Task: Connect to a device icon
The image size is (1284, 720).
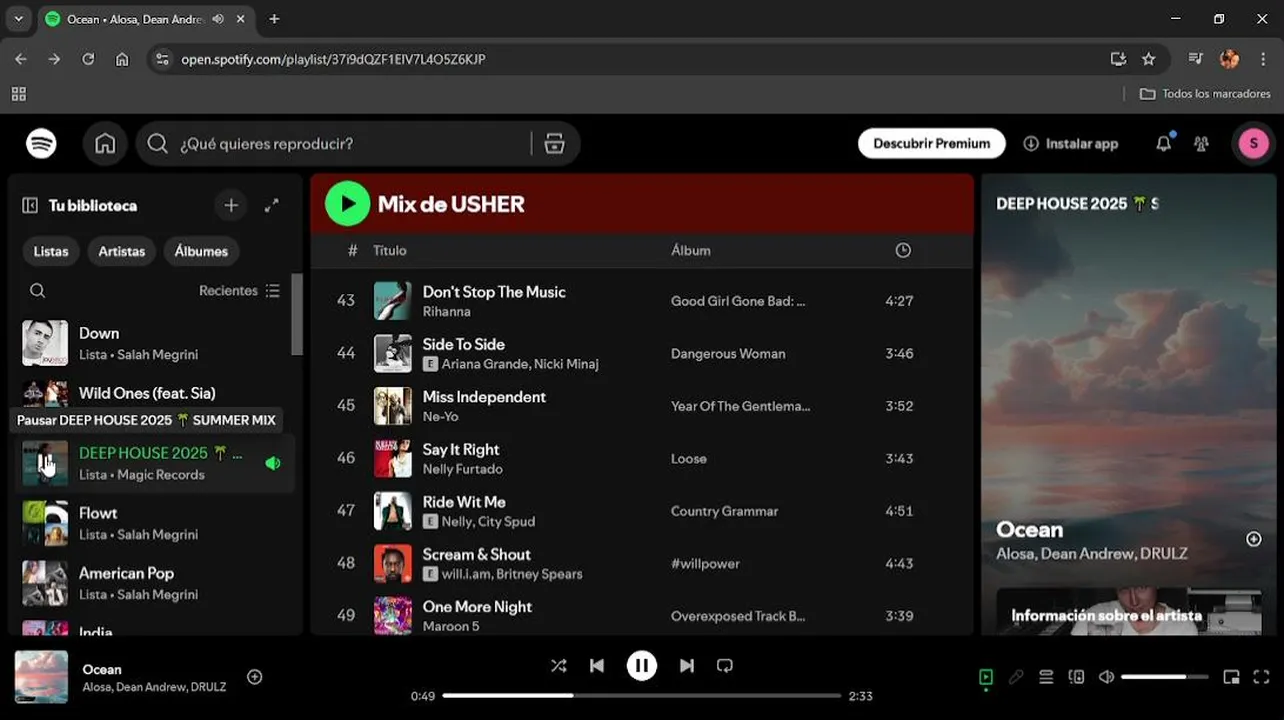Action: click(1076, 677)
